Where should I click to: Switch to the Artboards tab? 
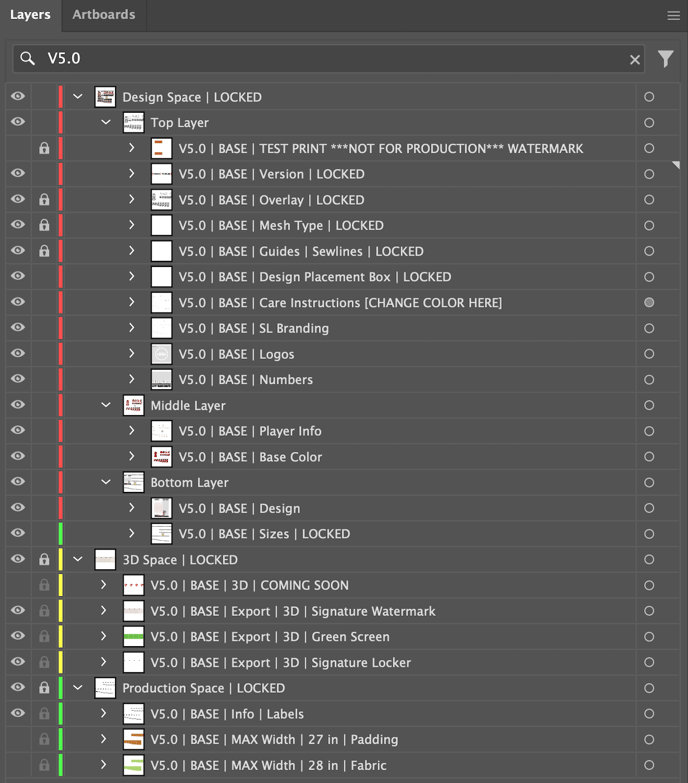pyautogui.click(x=103, y=15)
